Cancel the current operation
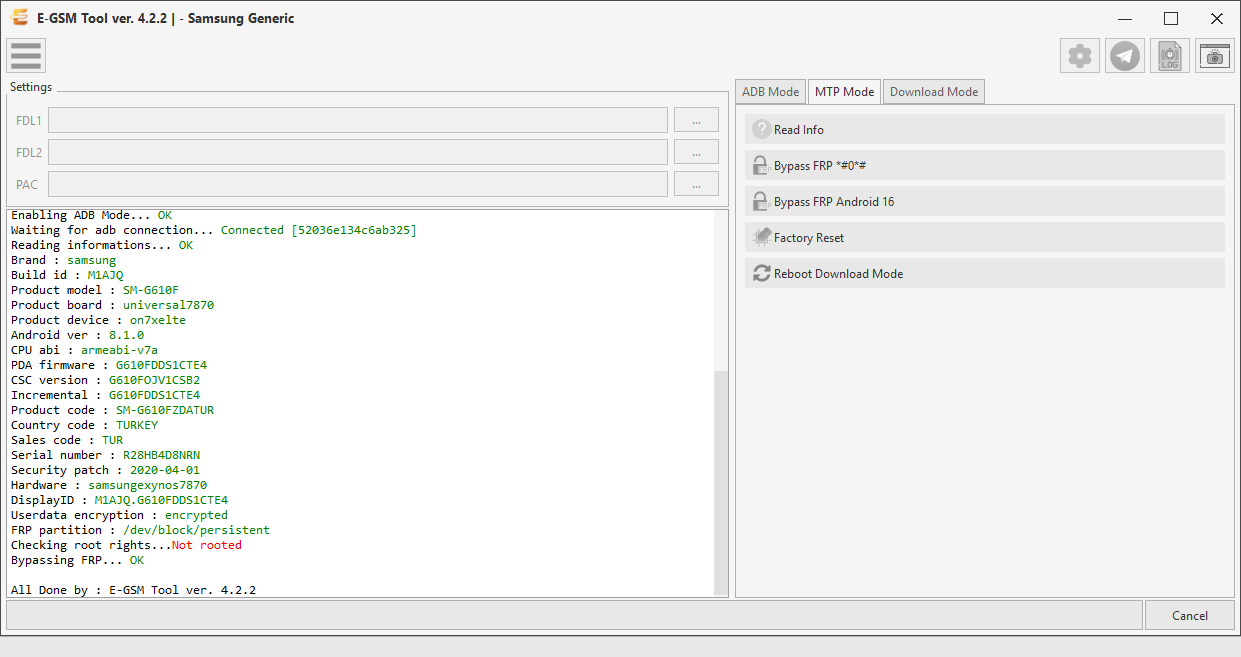Viewport: 1241px width, 657px height. [1190, 615]
